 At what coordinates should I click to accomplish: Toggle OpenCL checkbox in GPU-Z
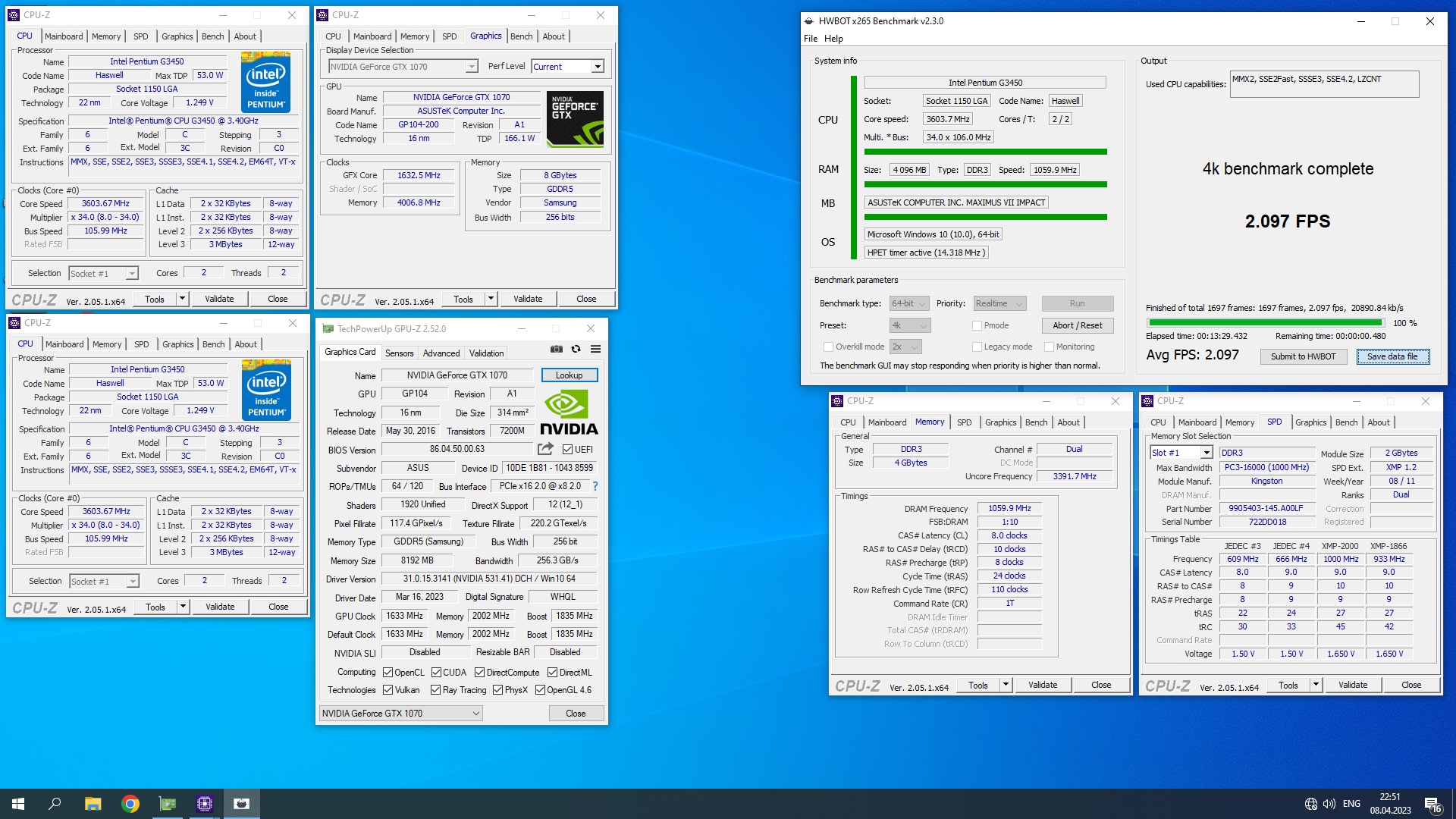tap(388, 672)
